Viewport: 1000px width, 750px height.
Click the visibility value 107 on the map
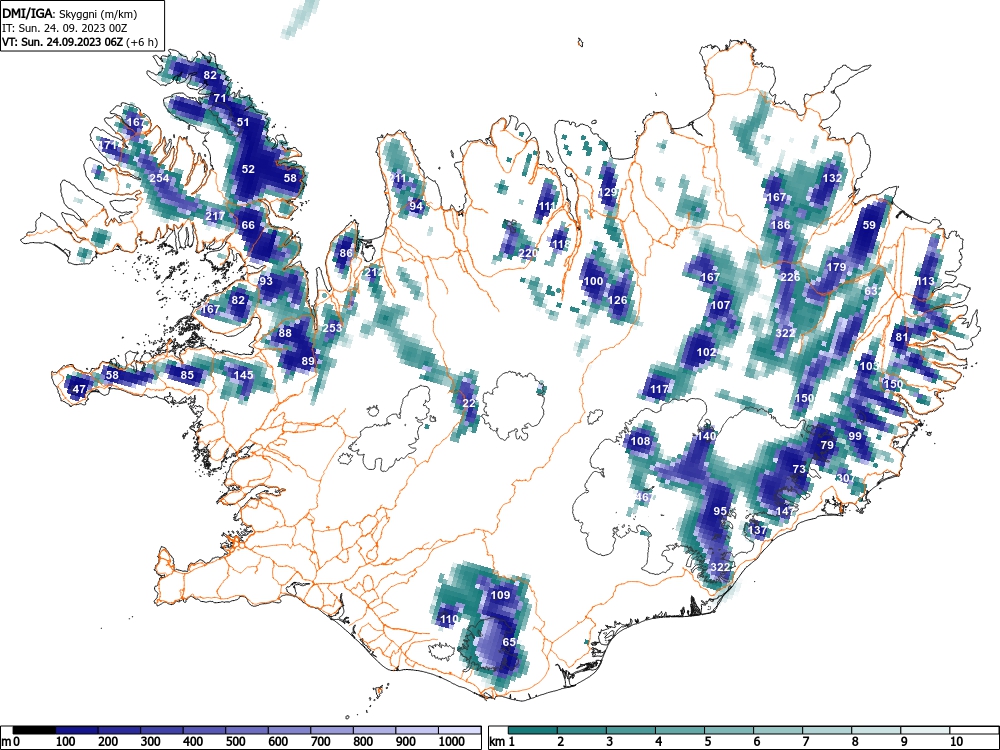720,305
